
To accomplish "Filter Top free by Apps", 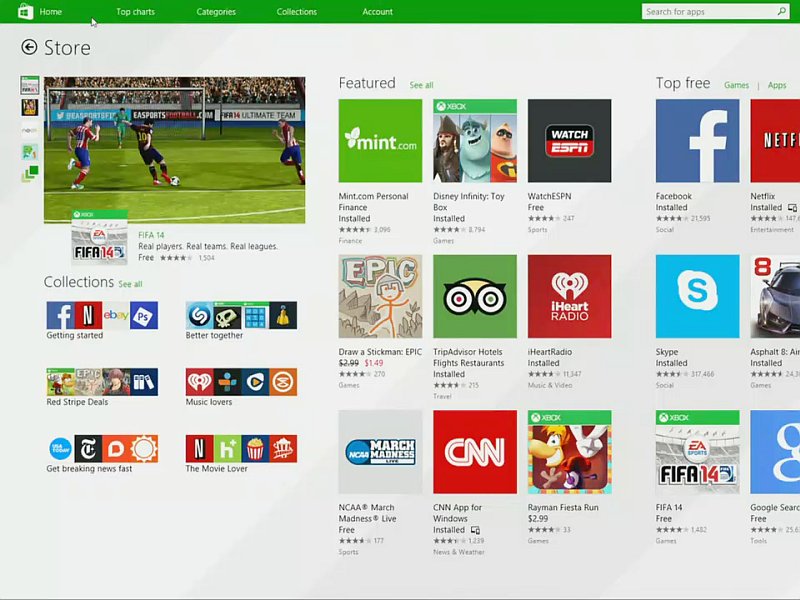I will [x=777, y=85].
